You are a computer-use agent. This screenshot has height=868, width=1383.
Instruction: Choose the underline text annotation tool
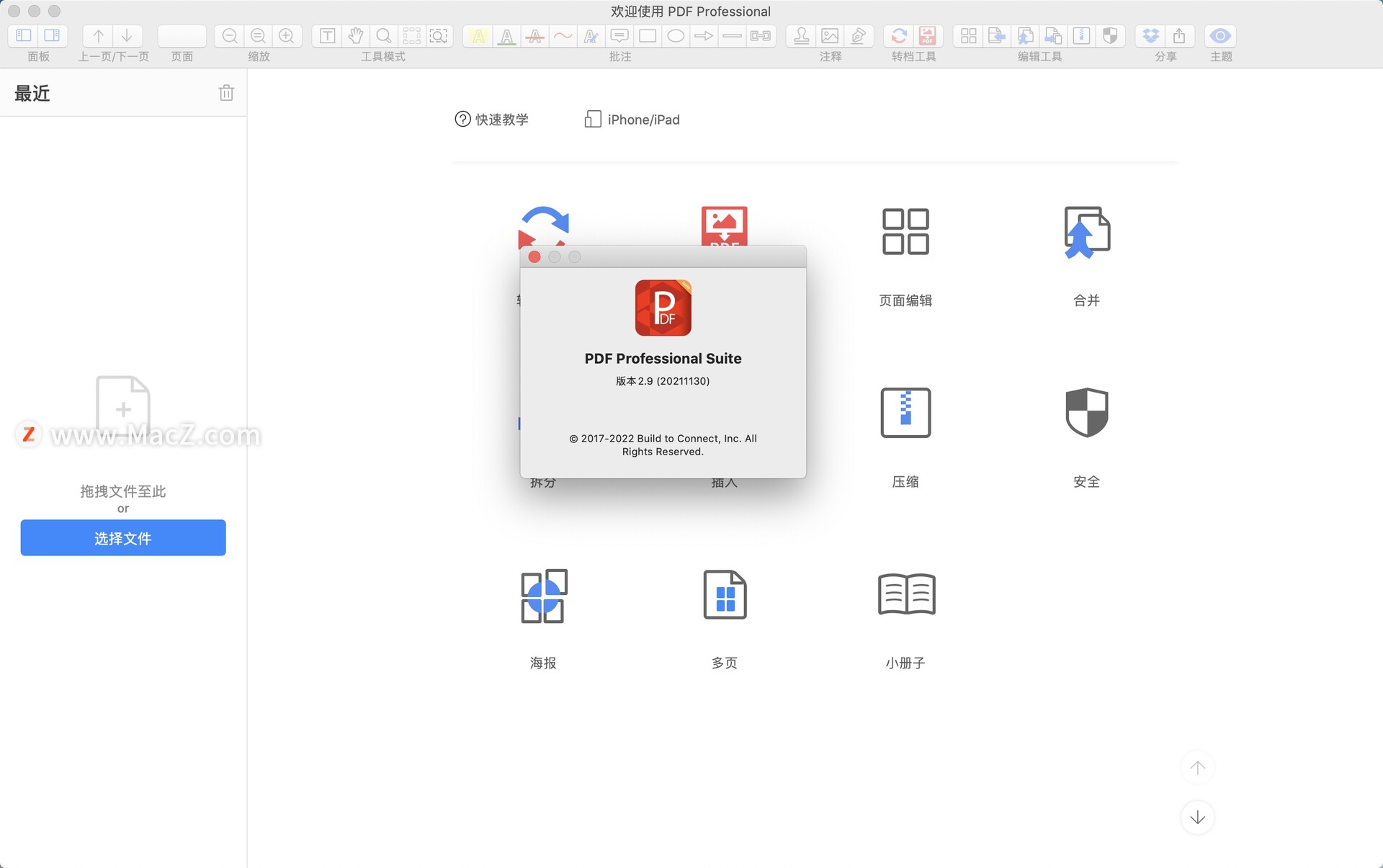point(507,35)
